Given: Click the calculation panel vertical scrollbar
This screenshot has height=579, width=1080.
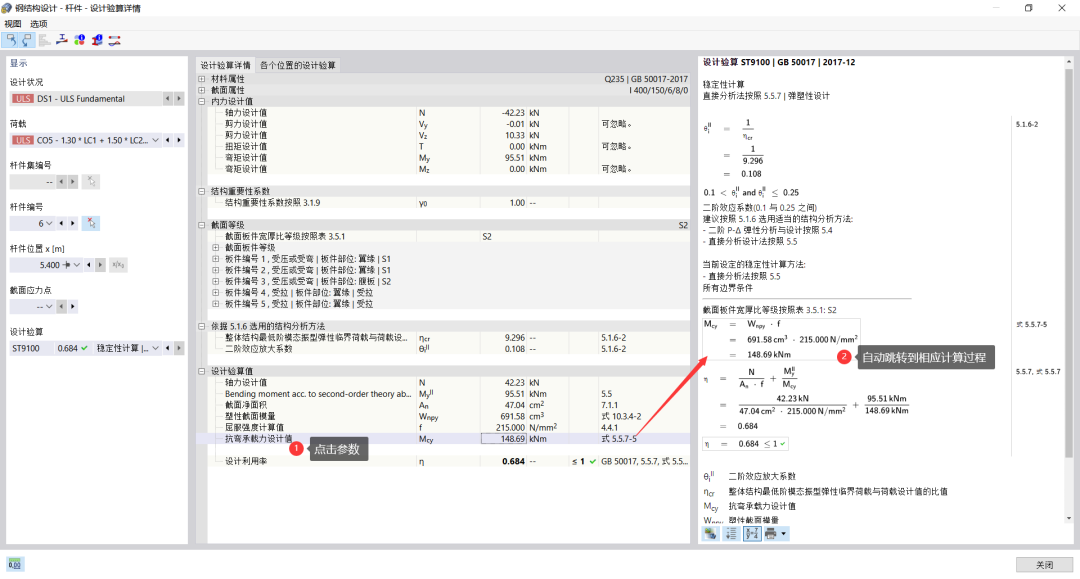Looking at the screenshot, I should [1068, 289].
